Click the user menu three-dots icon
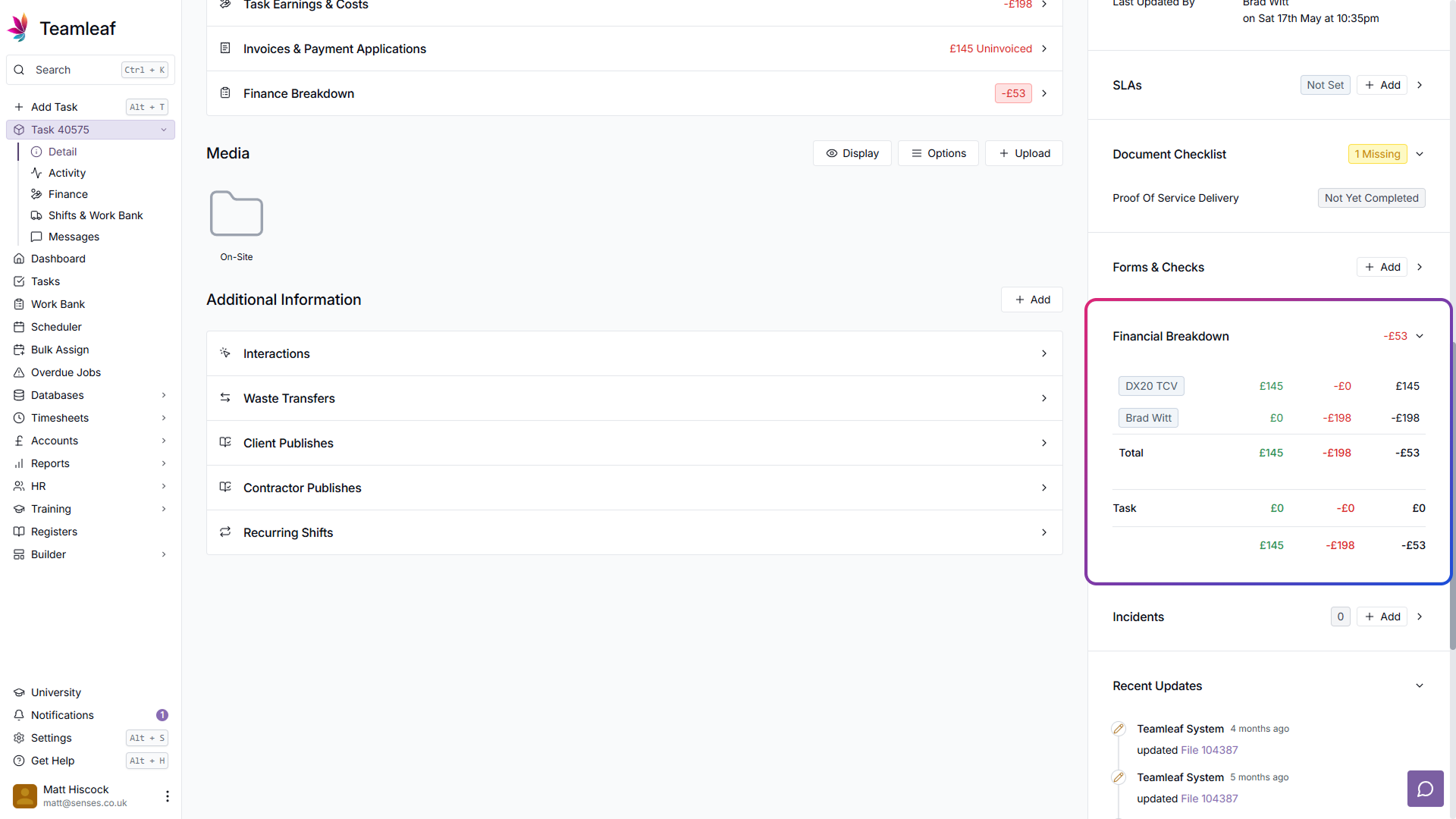Viewport: 1456px width, 819px height. tap(167, 795)
